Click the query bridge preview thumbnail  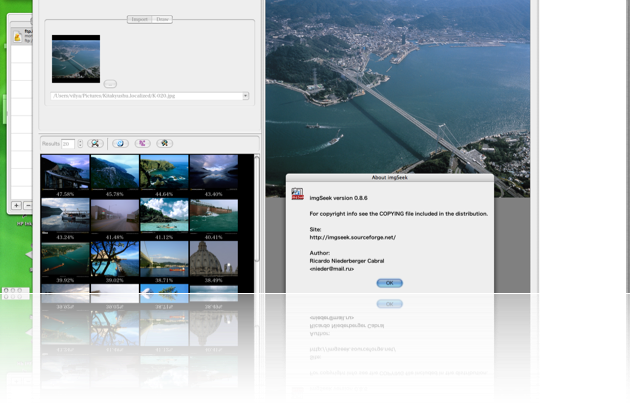76,57
